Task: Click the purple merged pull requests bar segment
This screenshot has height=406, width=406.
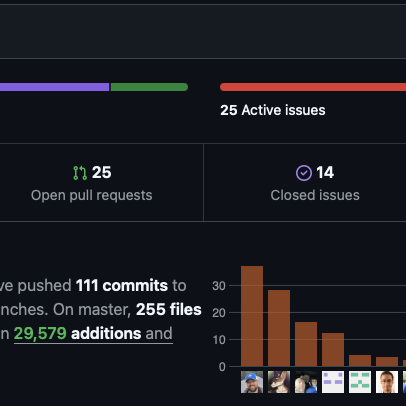Action: pyautogui.click(x=54, y=87)
